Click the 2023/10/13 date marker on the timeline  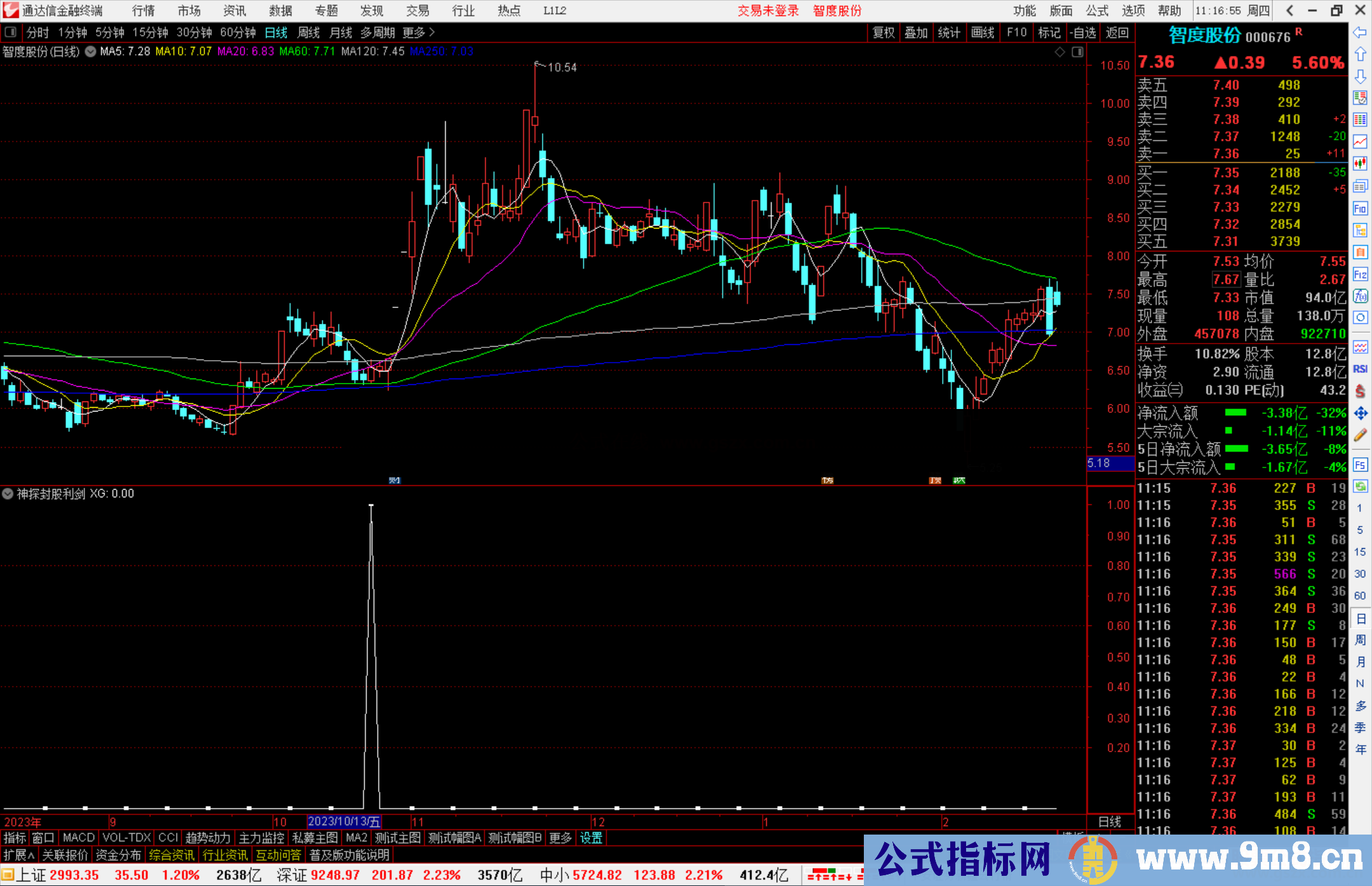tap(344, 822)
